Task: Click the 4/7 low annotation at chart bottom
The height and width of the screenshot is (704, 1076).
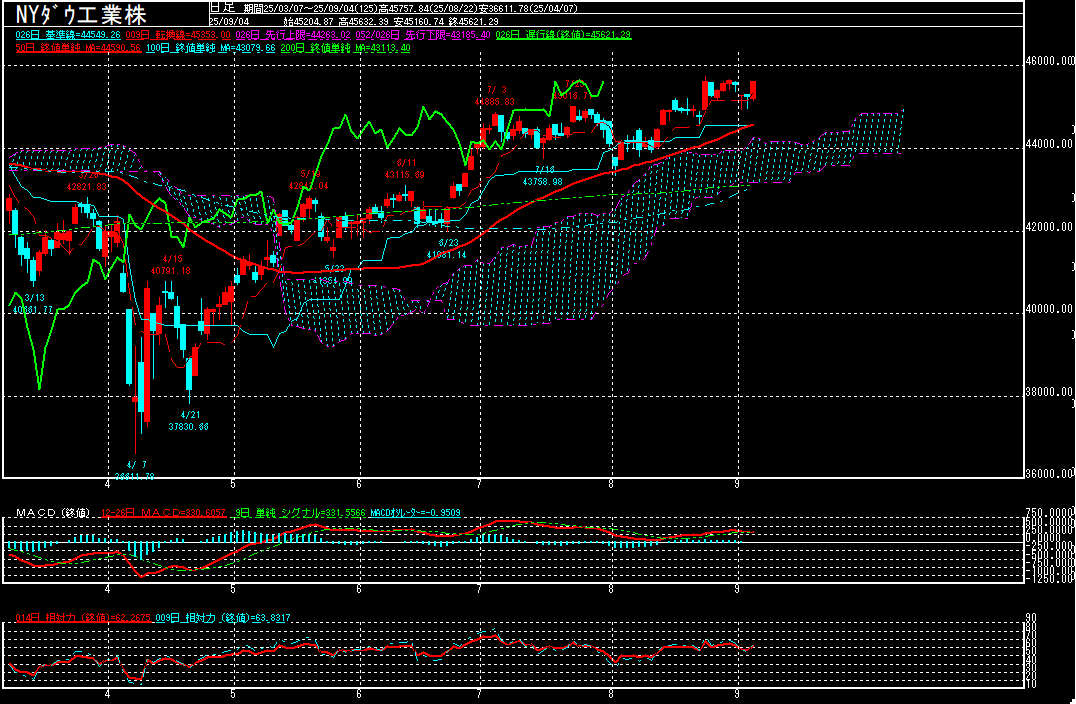Action: (x=134, y=471)
